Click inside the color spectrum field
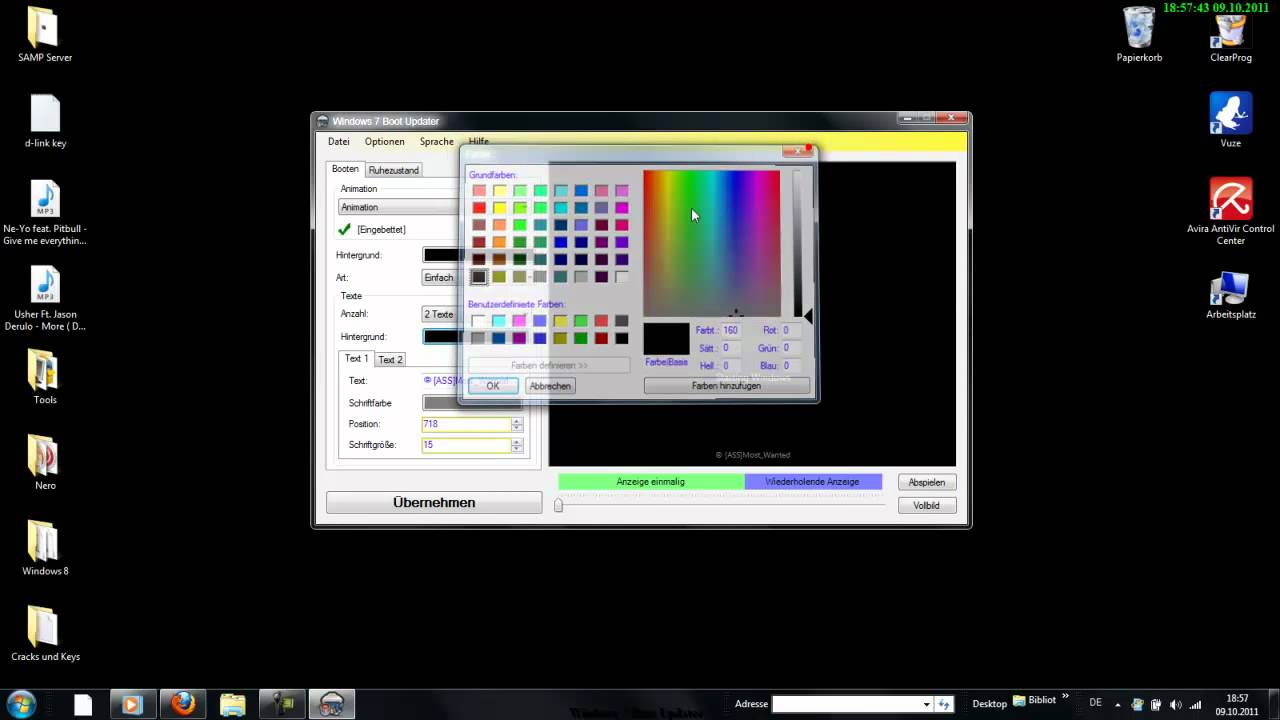The image size is (1280, 720). click(711, 243)
